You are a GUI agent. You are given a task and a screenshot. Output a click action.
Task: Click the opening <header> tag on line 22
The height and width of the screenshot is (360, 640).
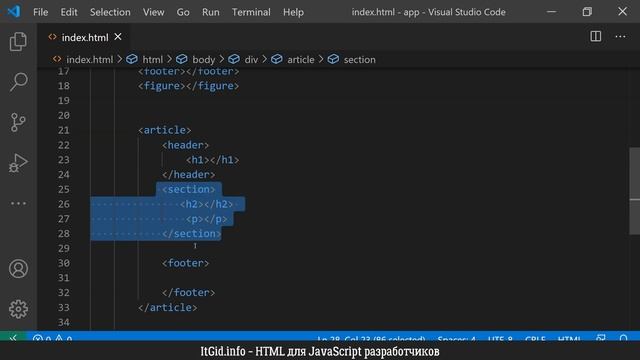[186, 145]
